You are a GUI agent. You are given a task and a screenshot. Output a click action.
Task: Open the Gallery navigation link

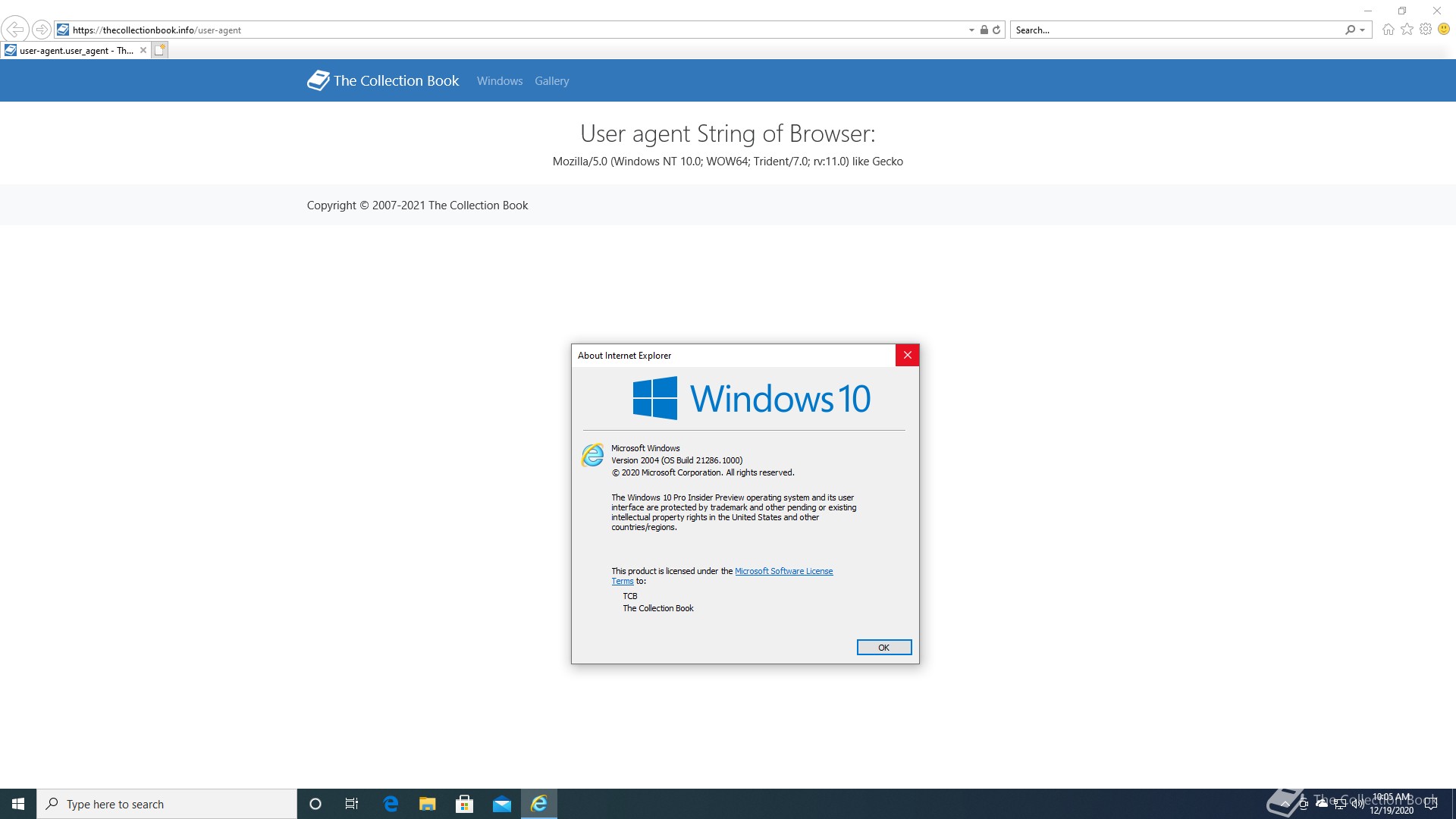click(x=551, y=81)
